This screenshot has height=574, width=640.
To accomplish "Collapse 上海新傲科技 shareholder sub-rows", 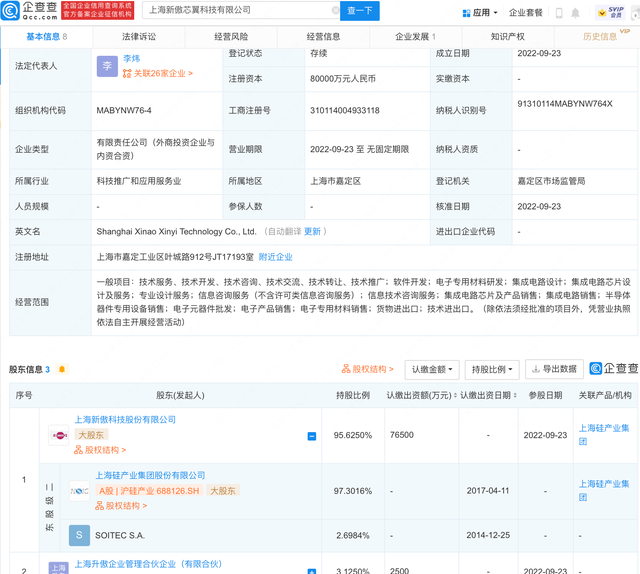I will [311, 436].
